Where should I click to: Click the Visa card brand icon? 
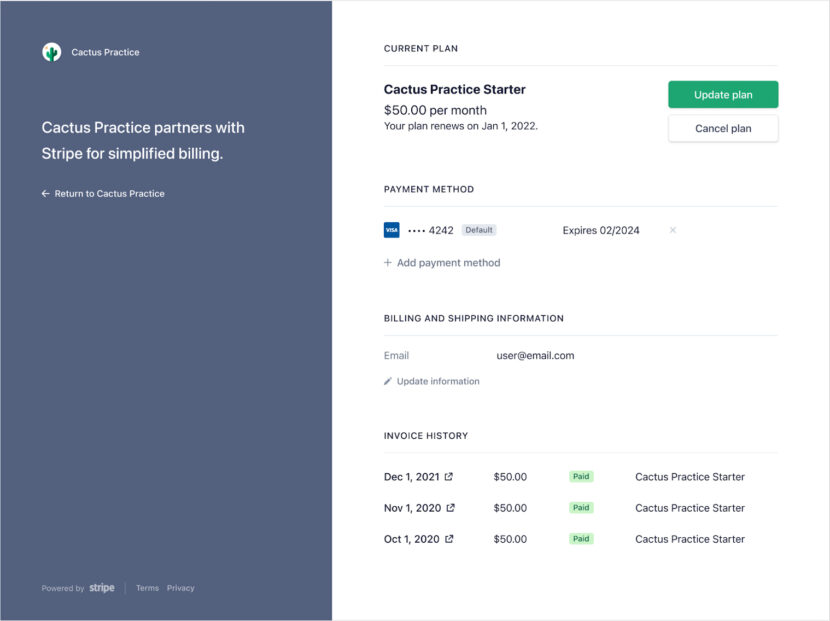391,230
